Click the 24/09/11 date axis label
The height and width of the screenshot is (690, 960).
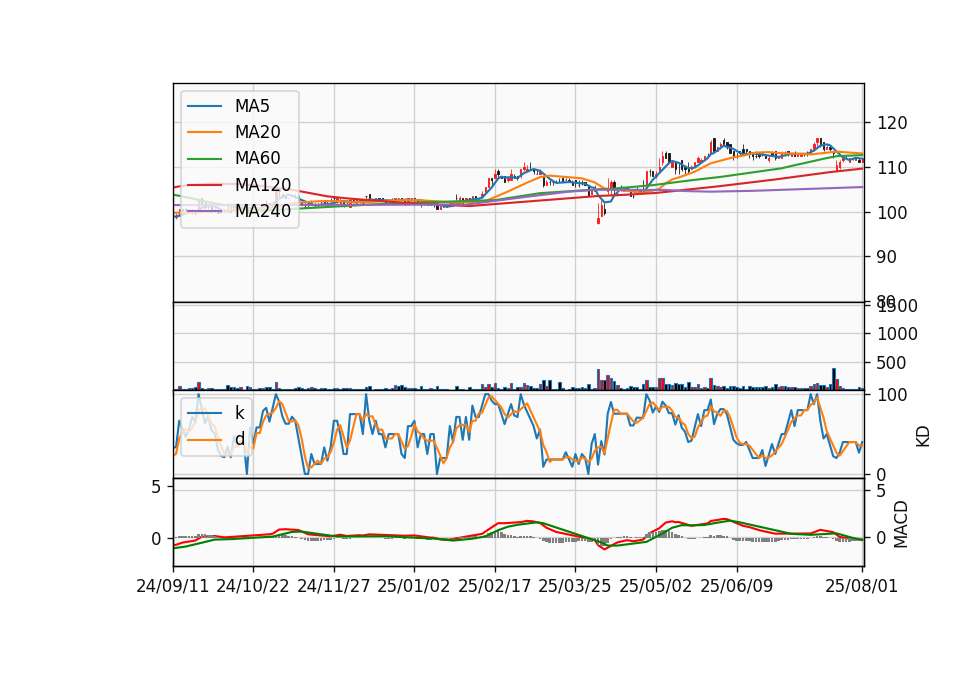(x=173, y=586)
